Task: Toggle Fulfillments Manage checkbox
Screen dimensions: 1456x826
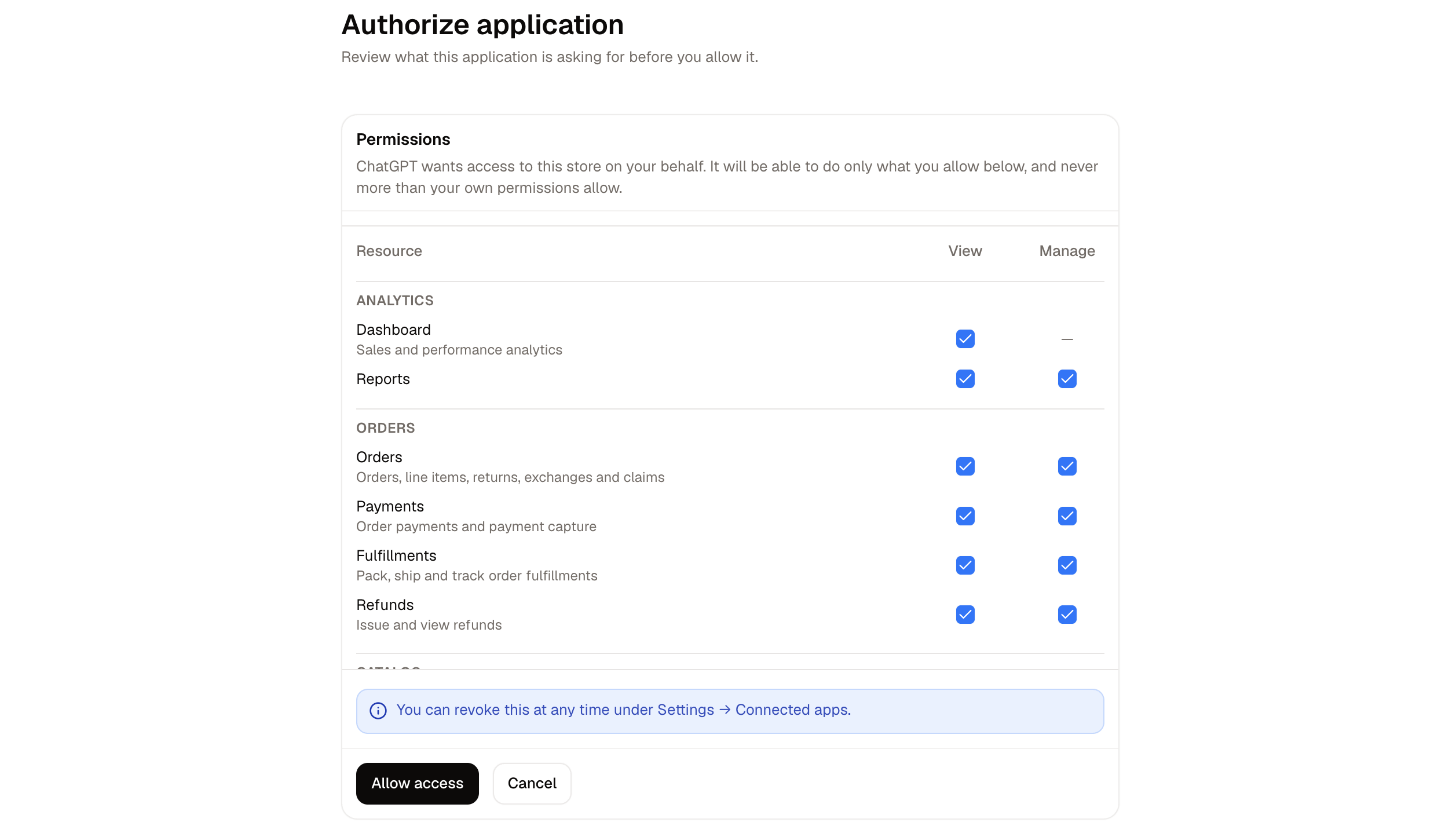Action: [1067, 565]
